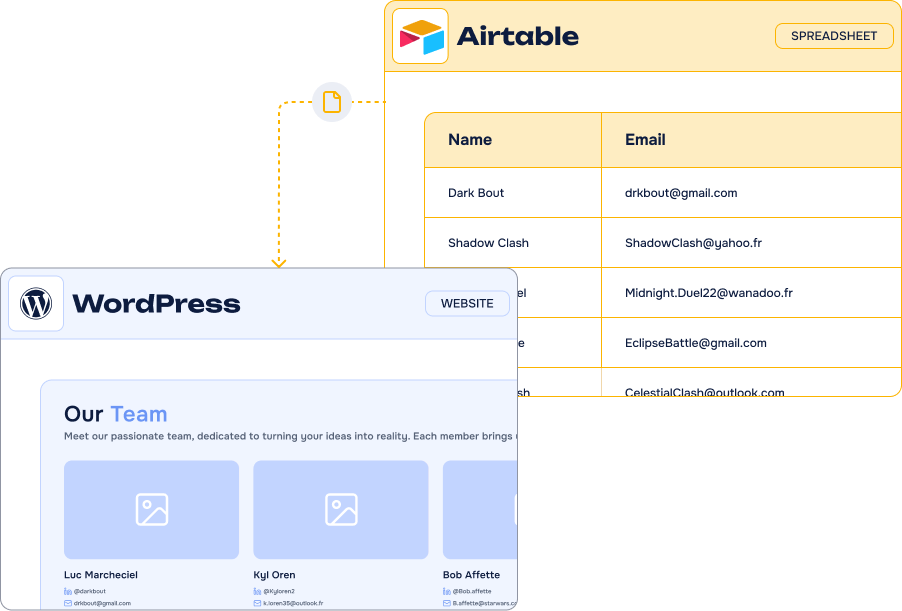Click the Our Team heading
Image resolution: width=902 pixels, height=611 pixels.
tap(116, 414)
